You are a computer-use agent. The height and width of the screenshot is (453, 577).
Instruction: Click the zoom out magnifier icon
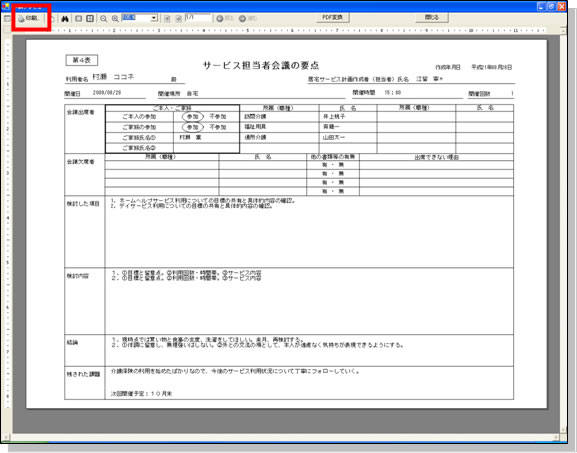104,19
